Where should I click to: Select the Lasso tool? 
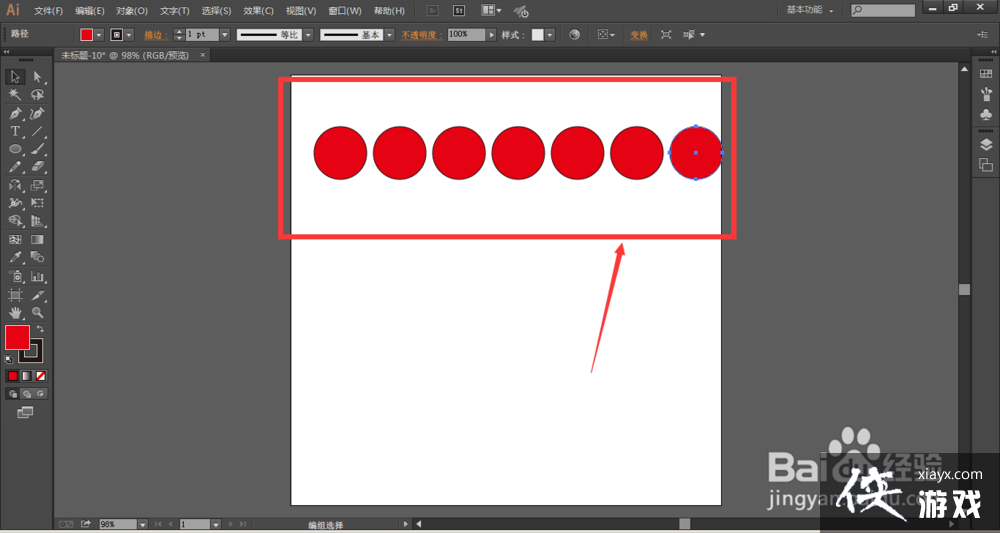[37, 95]
